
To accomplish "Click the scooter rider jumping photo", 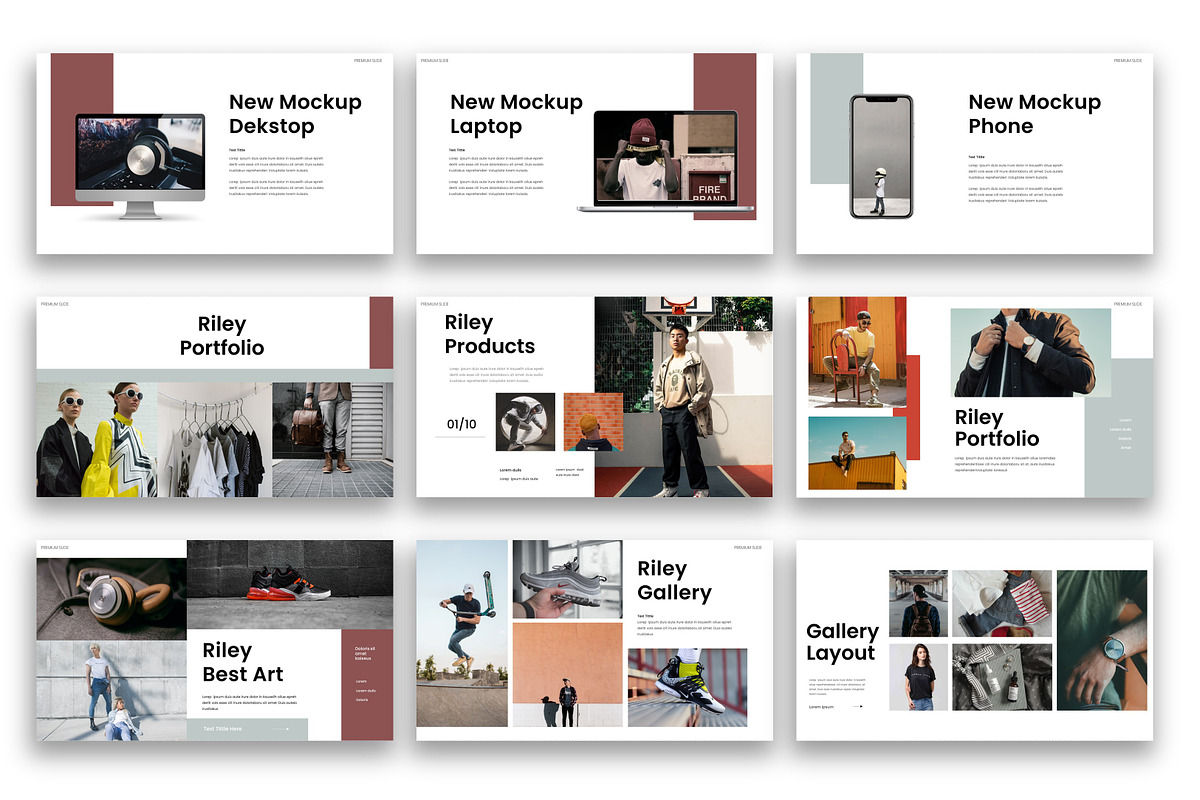I will tap(462, 633).
